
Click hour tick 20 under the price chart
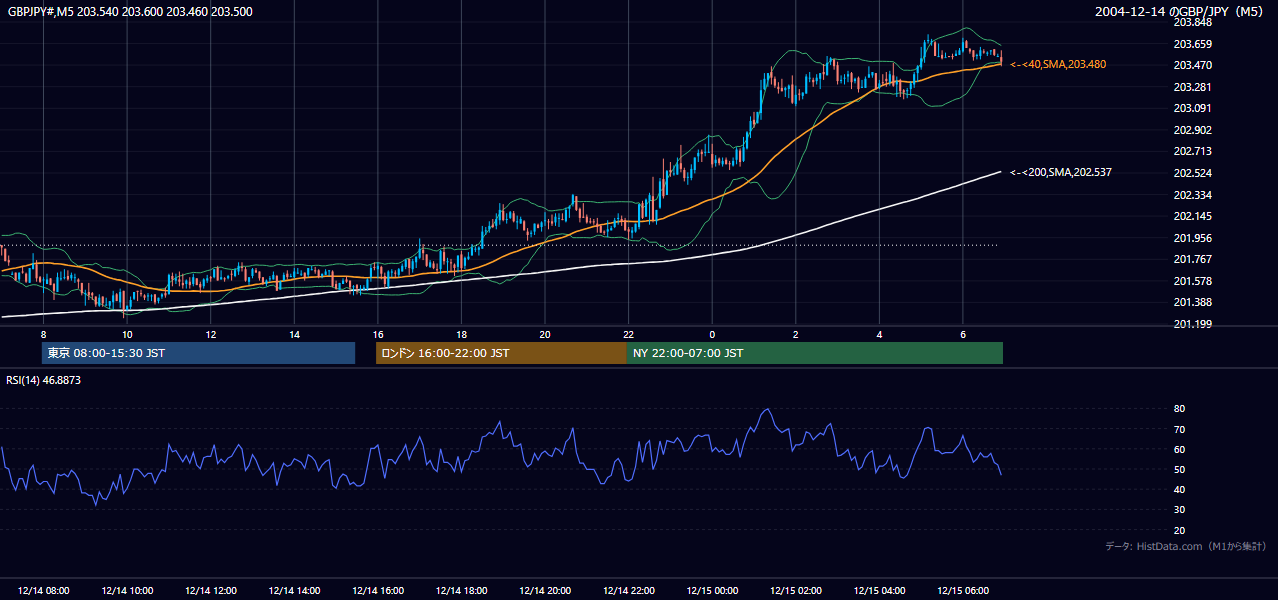pyautogui.click(x=545, y=334)
